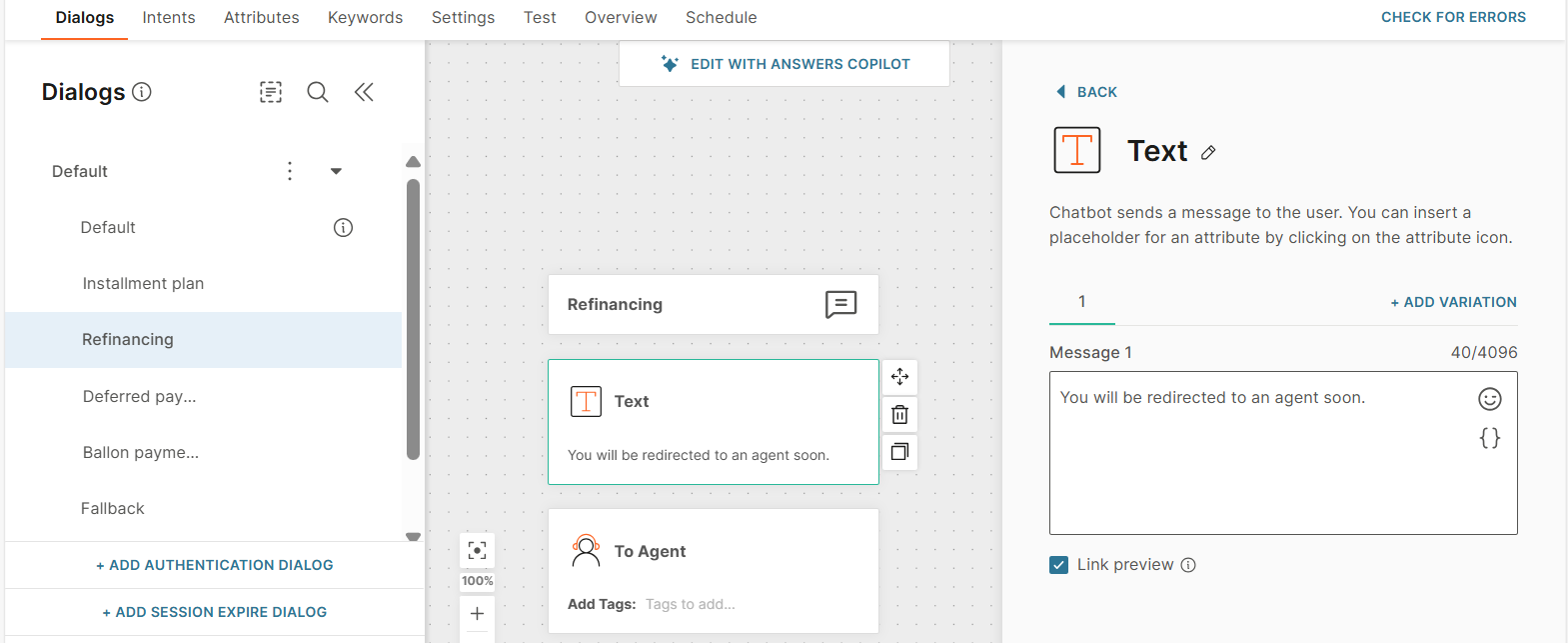
Task: Collapse the Dialogs panel with double chevron
Action: pyautogui.click(x=364, y=92)
